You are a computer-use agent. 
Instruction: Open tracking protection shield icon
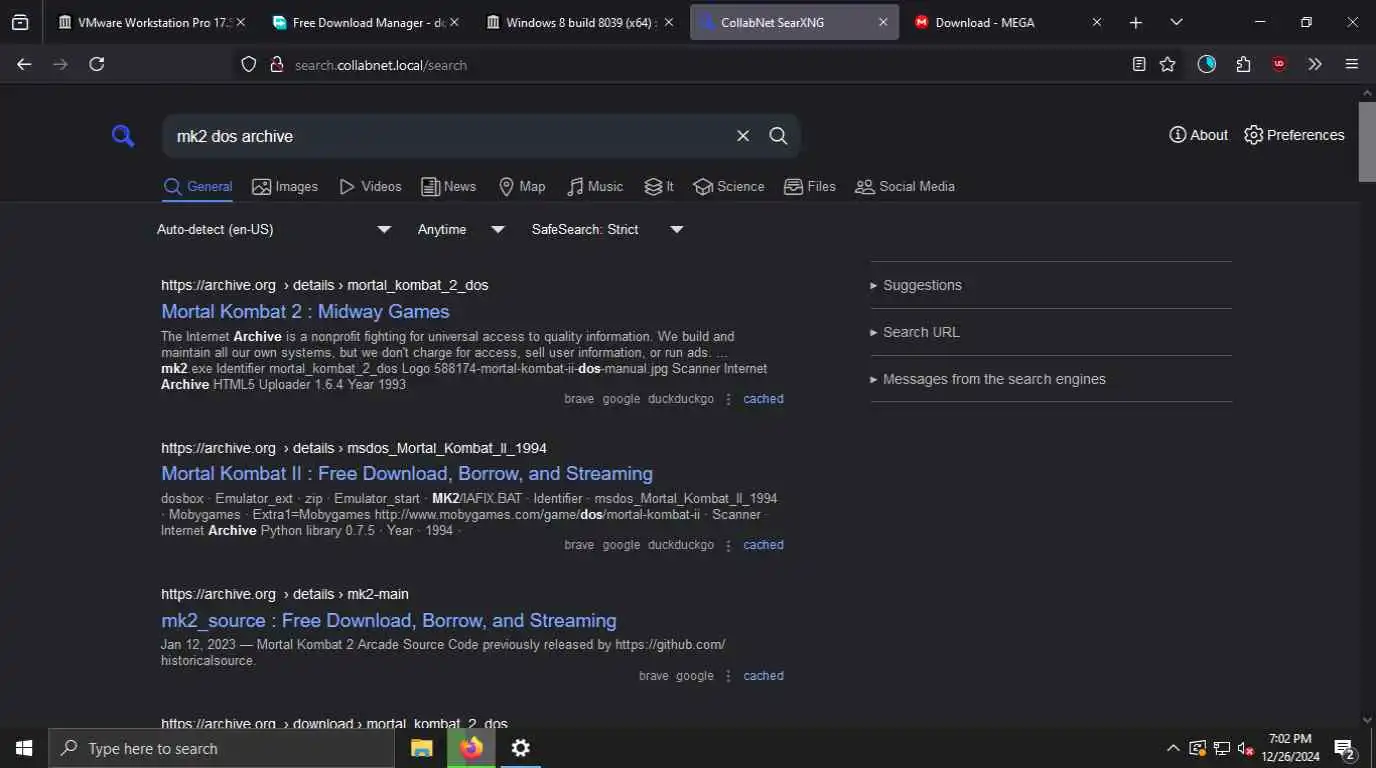[x=249, y=65]
